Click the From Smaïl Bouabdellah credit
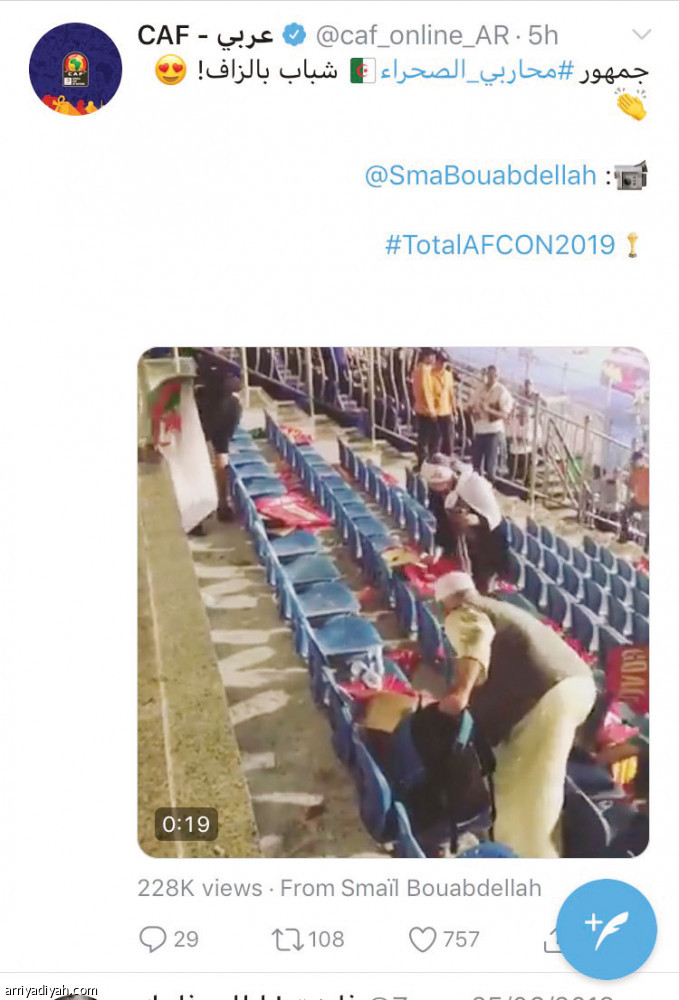Viewport: 679px width, 1000px height. point(411,888)
